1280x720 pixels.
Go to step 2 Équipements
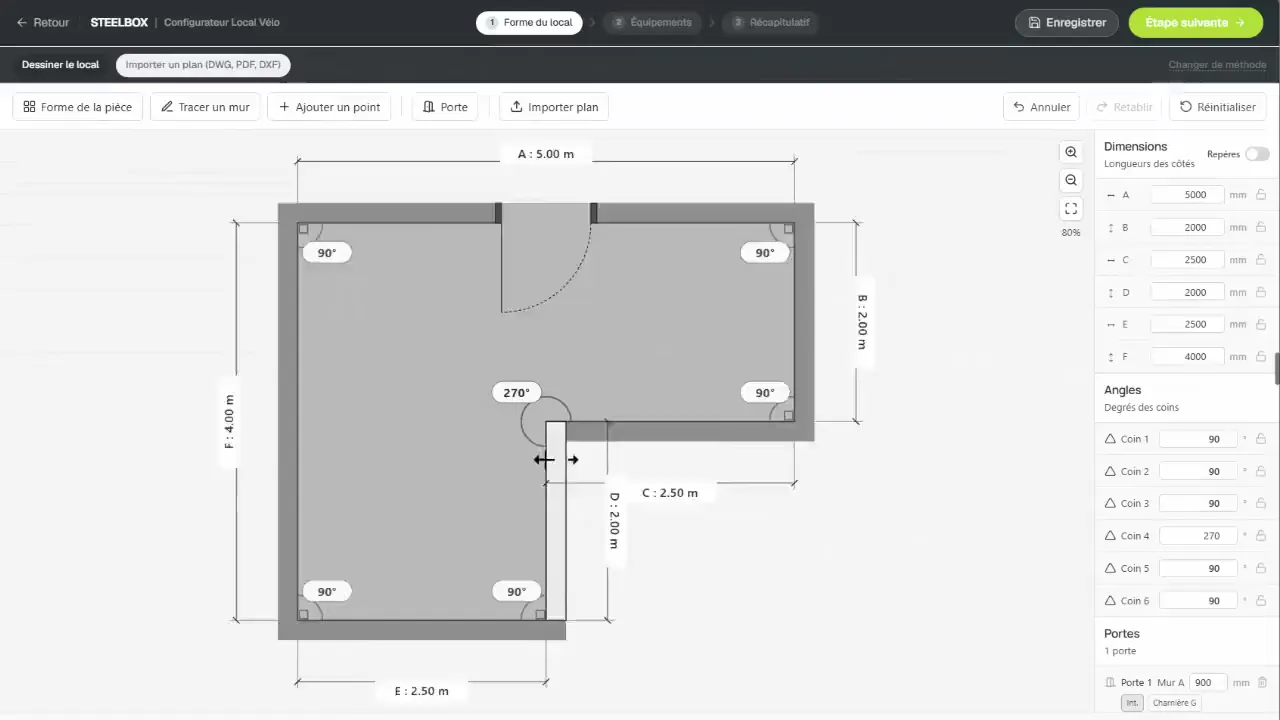652,22
